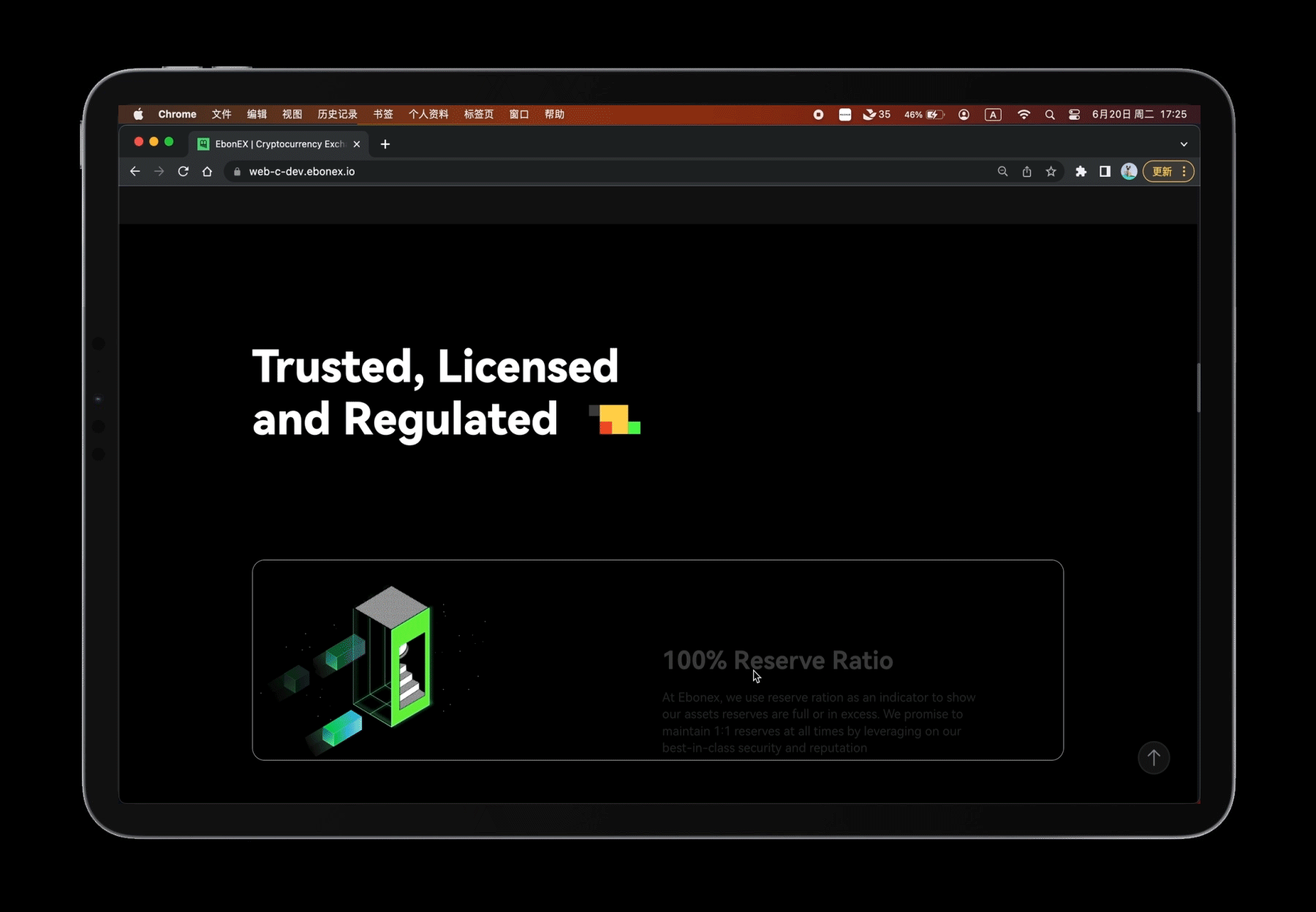The width and height of the screenshot is (1316, 912).
Task: Click the 100% Reserve Ratio heading
Action: [777, 661]
